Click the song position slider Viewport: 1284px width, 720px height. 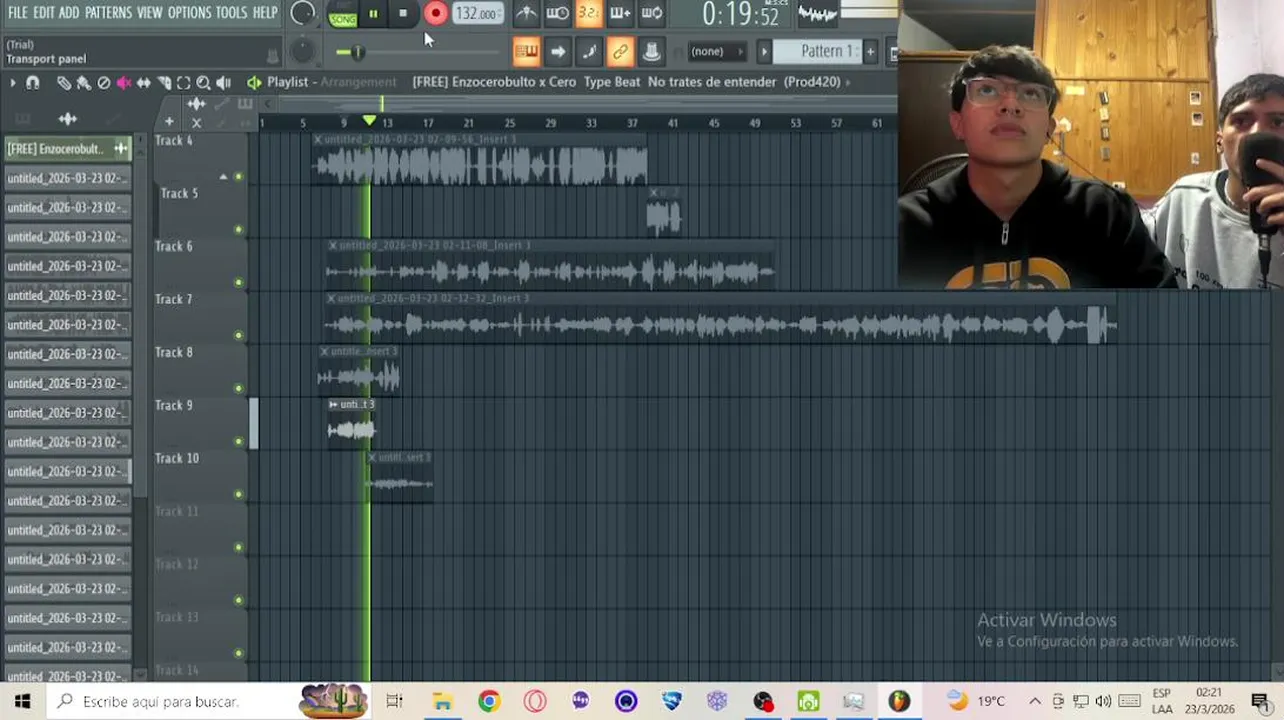(x=417, y=52)
